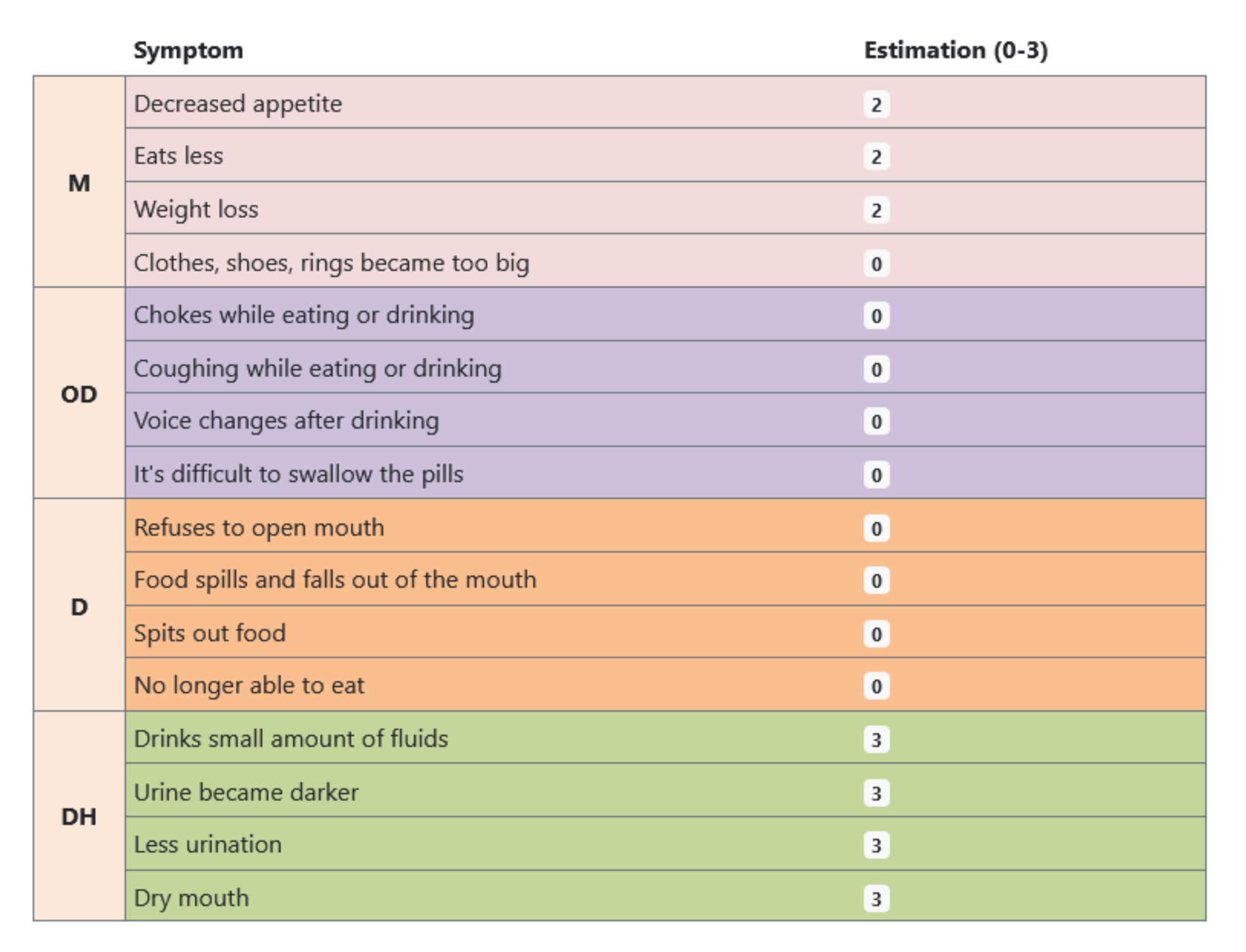The image size is (1246, 952).
Task: Click the DH category cell
Action: 79,817
